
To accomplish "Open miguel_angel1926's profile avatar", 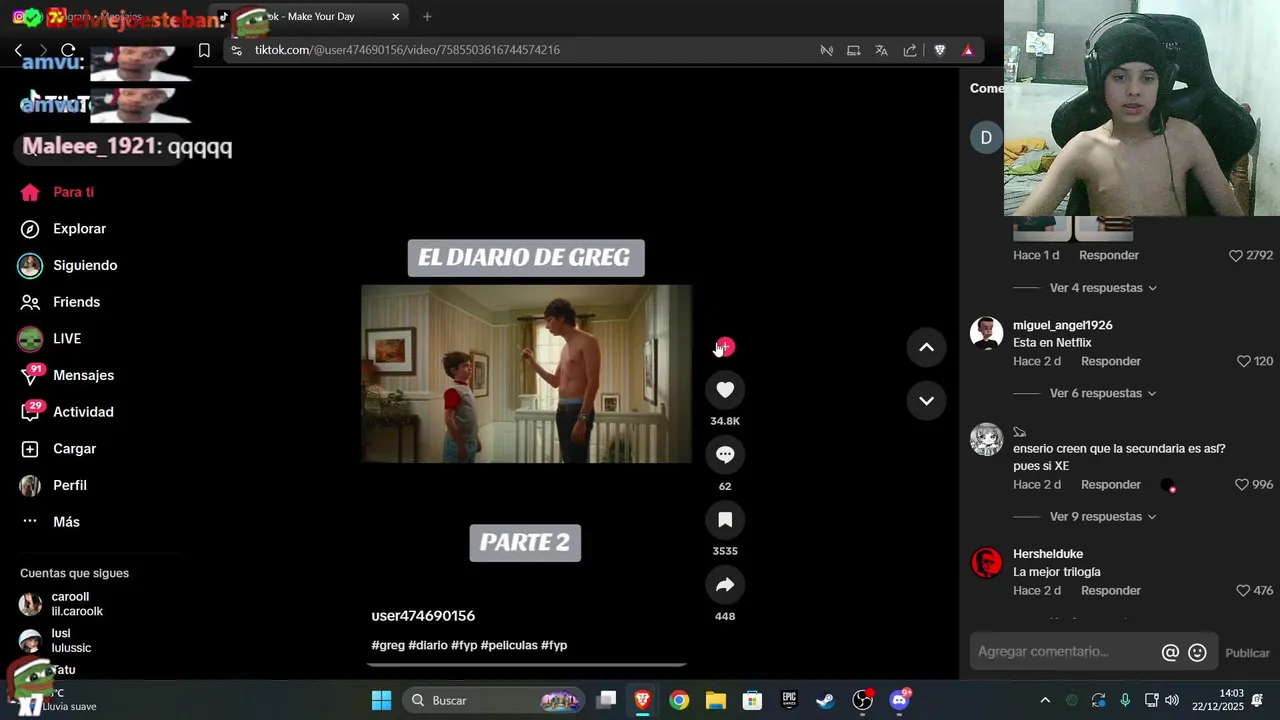I will (x=986, y=332).
